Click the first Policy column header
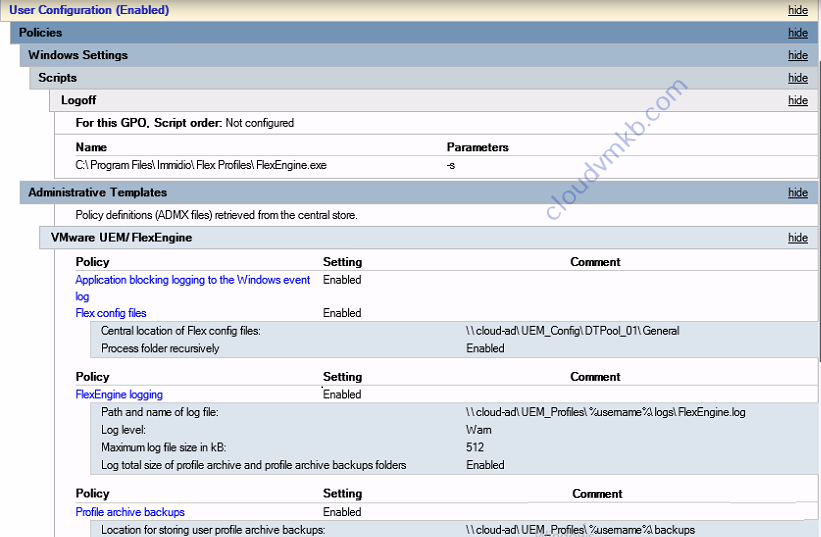 92,262
